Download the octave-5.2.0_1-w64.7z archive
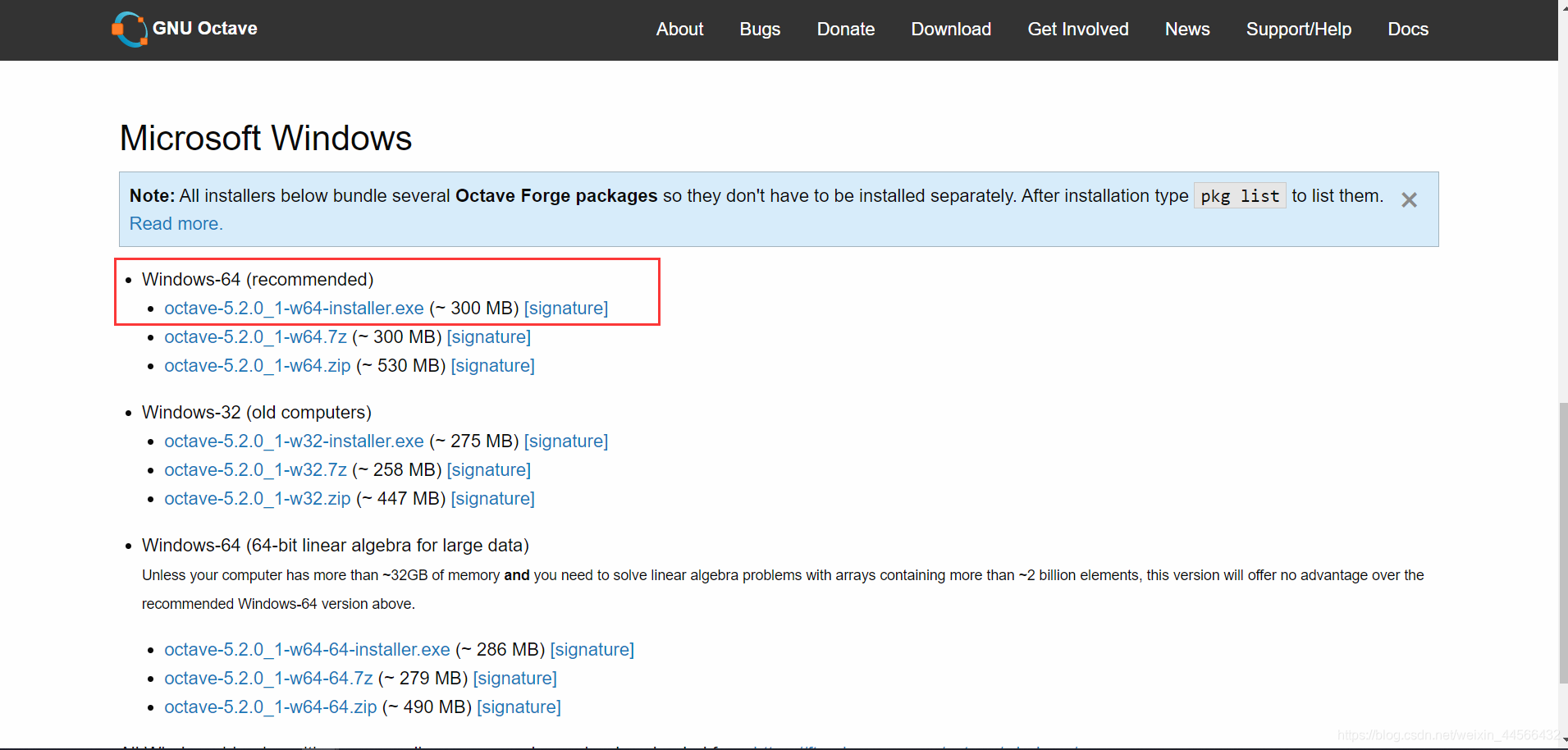Image resolution: width=1568 pixels, height=750 pixels. pos(254,336)
